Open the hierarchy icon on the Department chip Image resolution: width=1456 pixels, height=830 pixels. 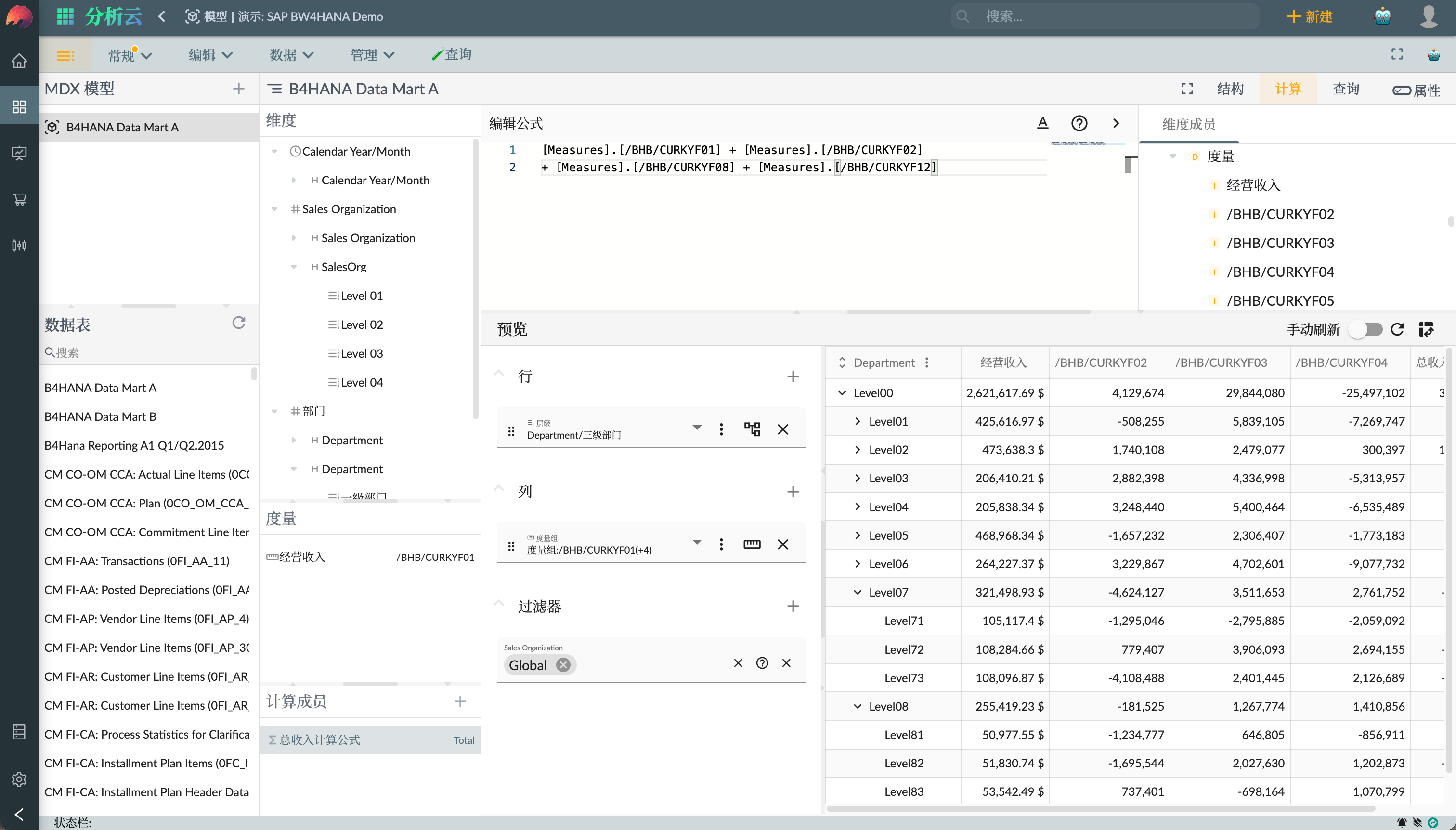[x=752, y=428]
